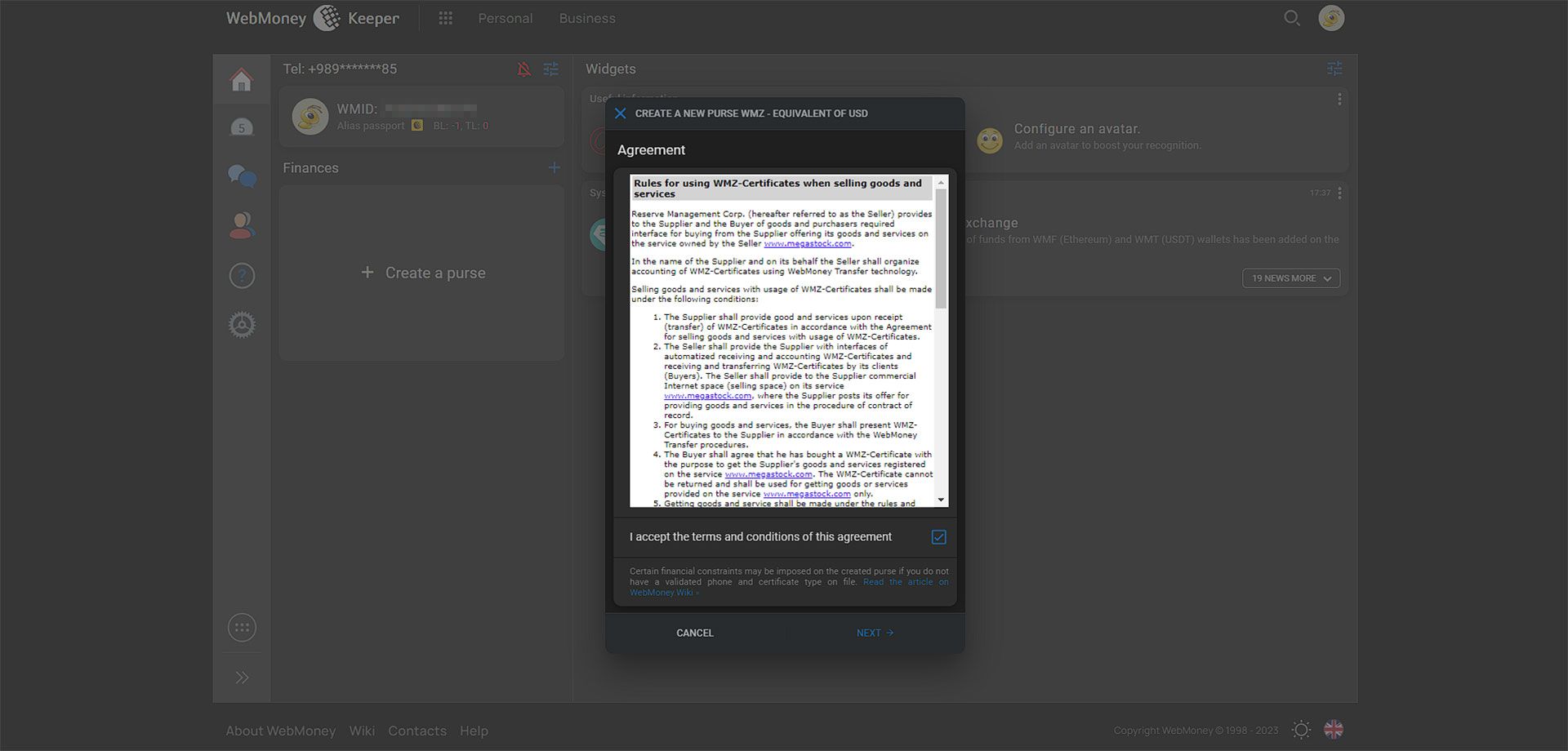Open the help question mark sidebar icon
This screenshot has height=751, width=1568.
(242, 276)
